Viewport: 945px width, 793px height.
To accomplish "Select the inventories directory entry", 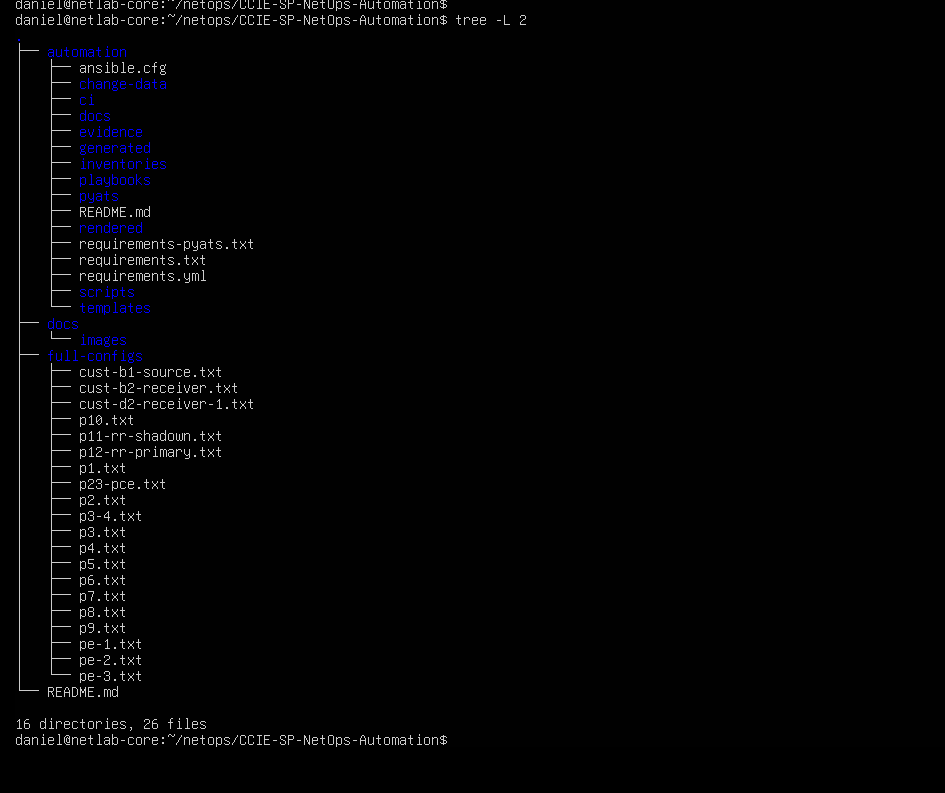I will pyautogui.click(x=122, y=164).
